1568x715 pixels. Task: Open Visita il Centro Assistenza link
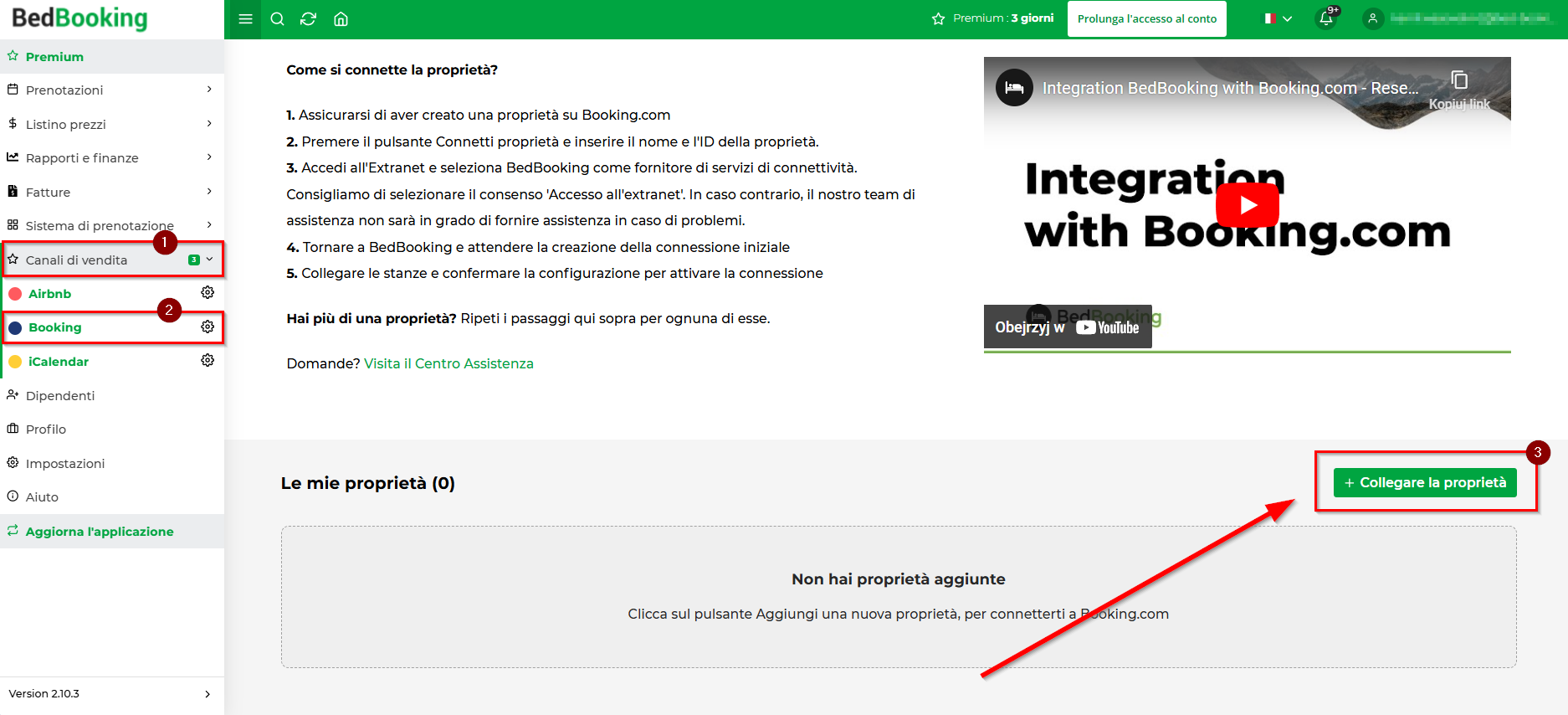pos(448,363)
